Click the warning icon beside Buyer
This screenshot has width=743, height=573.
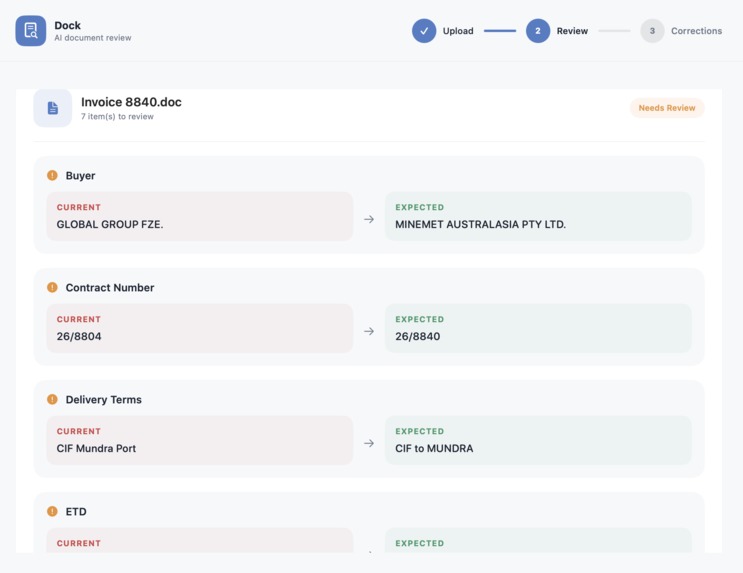[52, 175]
